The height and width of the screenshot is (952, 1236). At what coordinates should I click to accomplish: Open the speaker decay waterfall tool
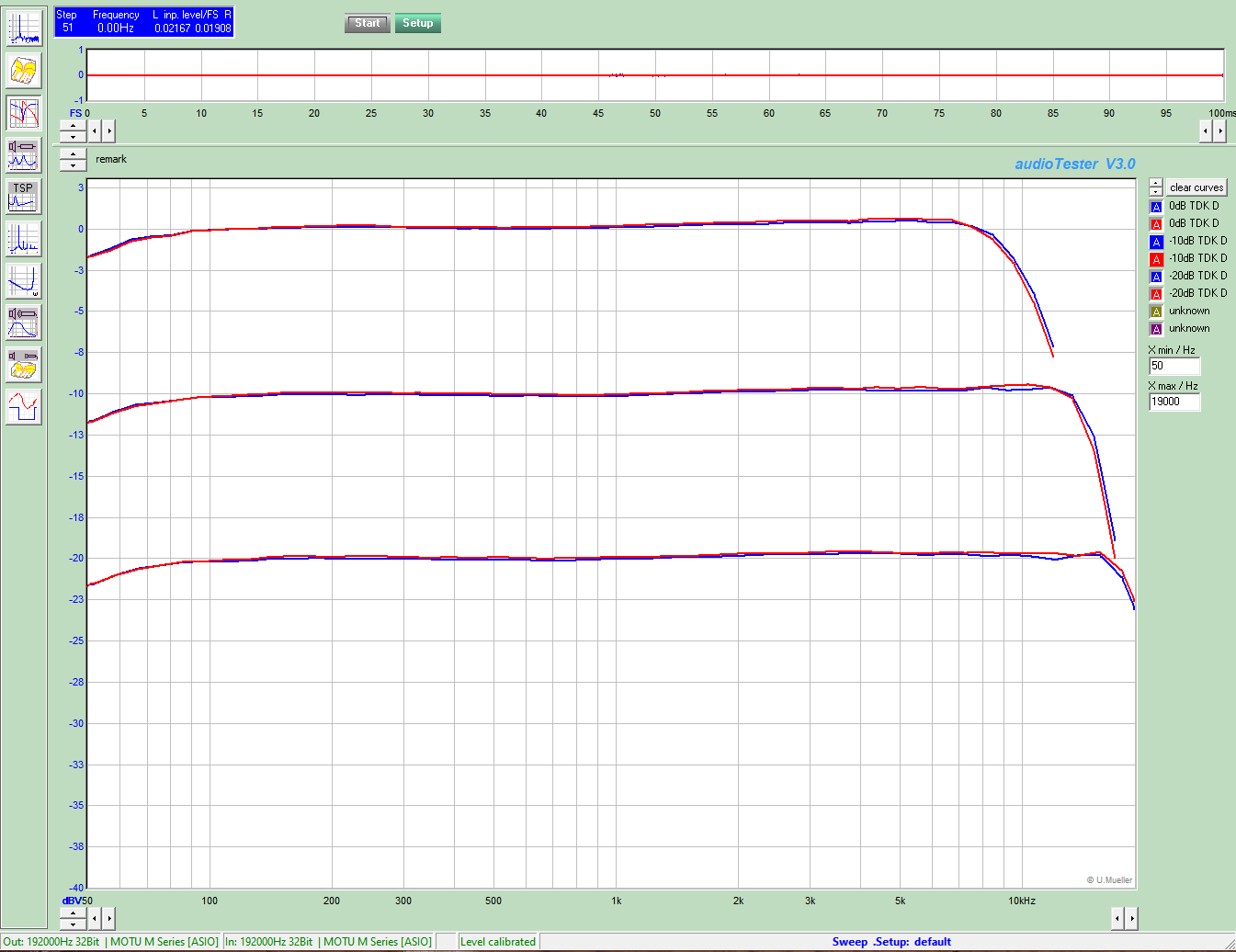(24, 365)
